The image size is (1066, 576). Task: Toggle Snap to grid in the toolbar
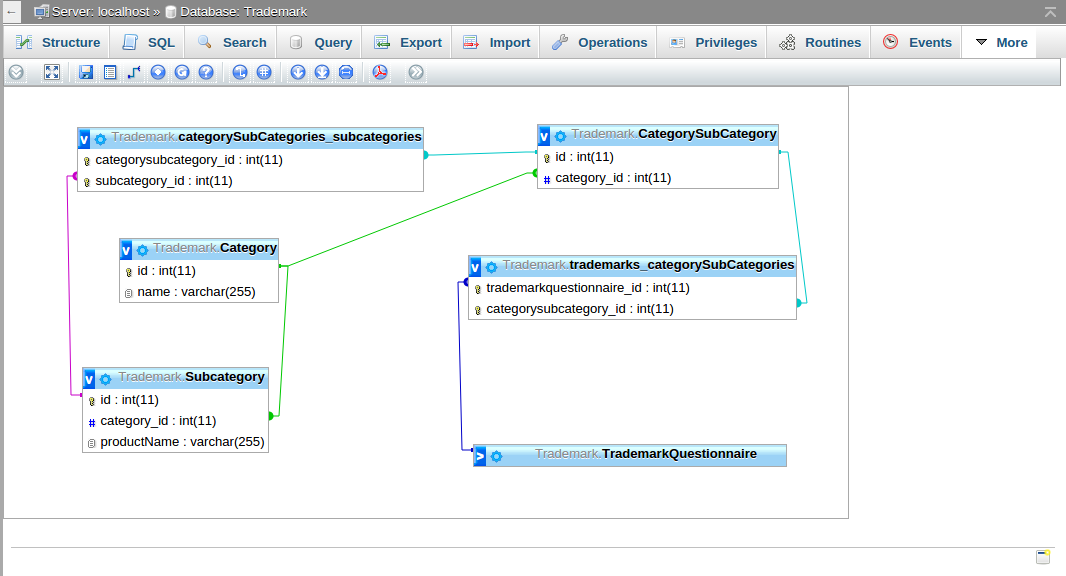[x=264, y=72]
